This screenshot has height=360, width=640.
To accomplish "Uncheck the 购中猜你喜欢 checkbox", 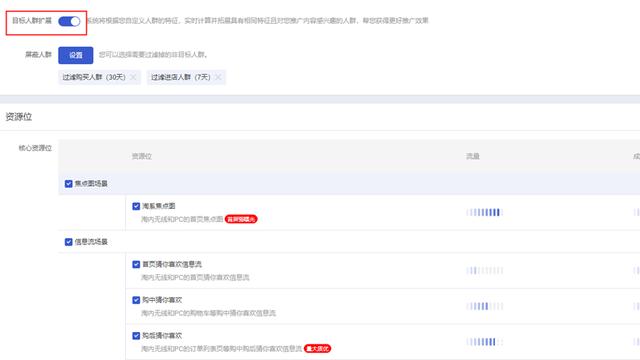I will (x=136, y=300).
